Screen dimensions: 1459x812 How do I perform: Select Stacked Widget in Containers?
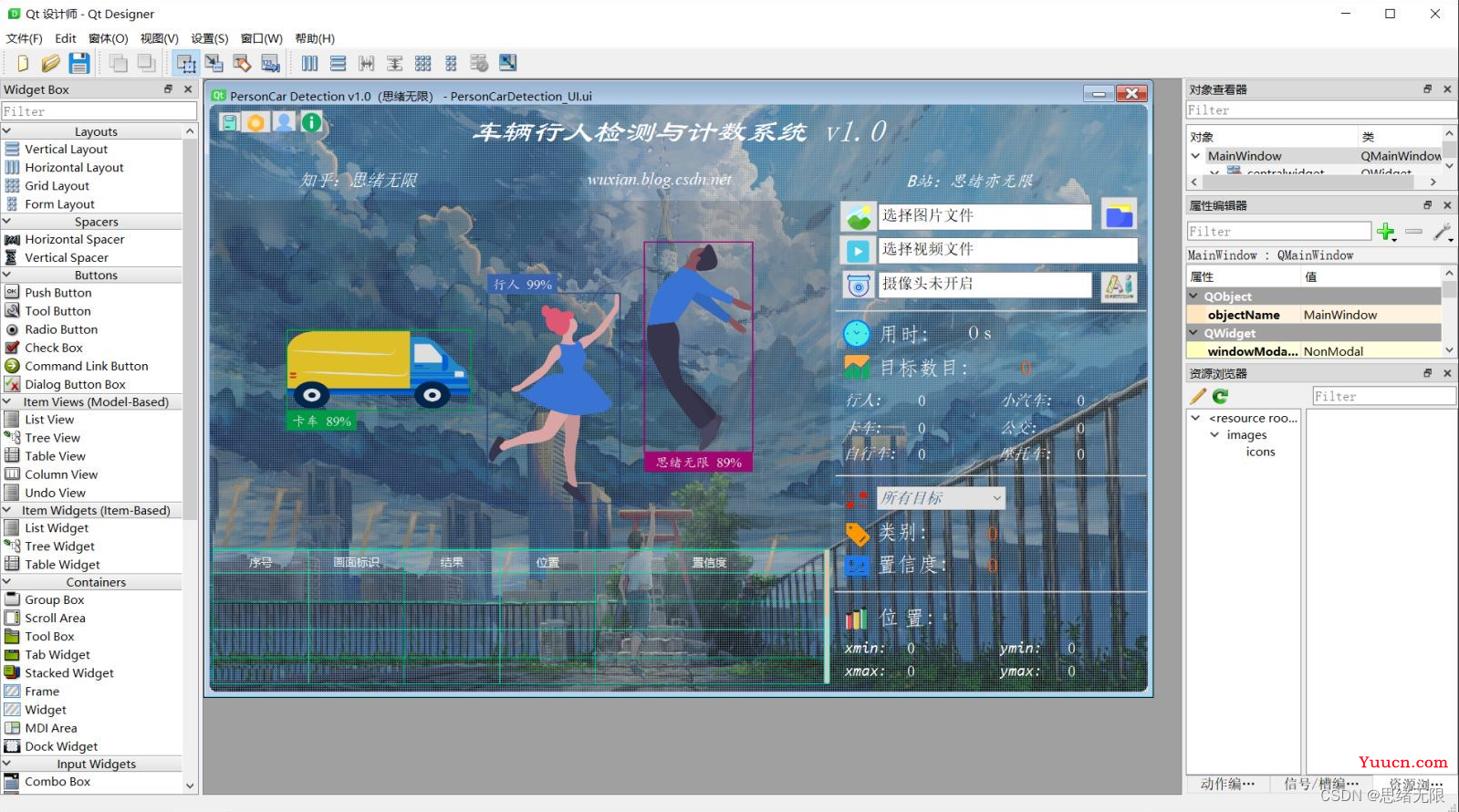(x=69, y=673)
